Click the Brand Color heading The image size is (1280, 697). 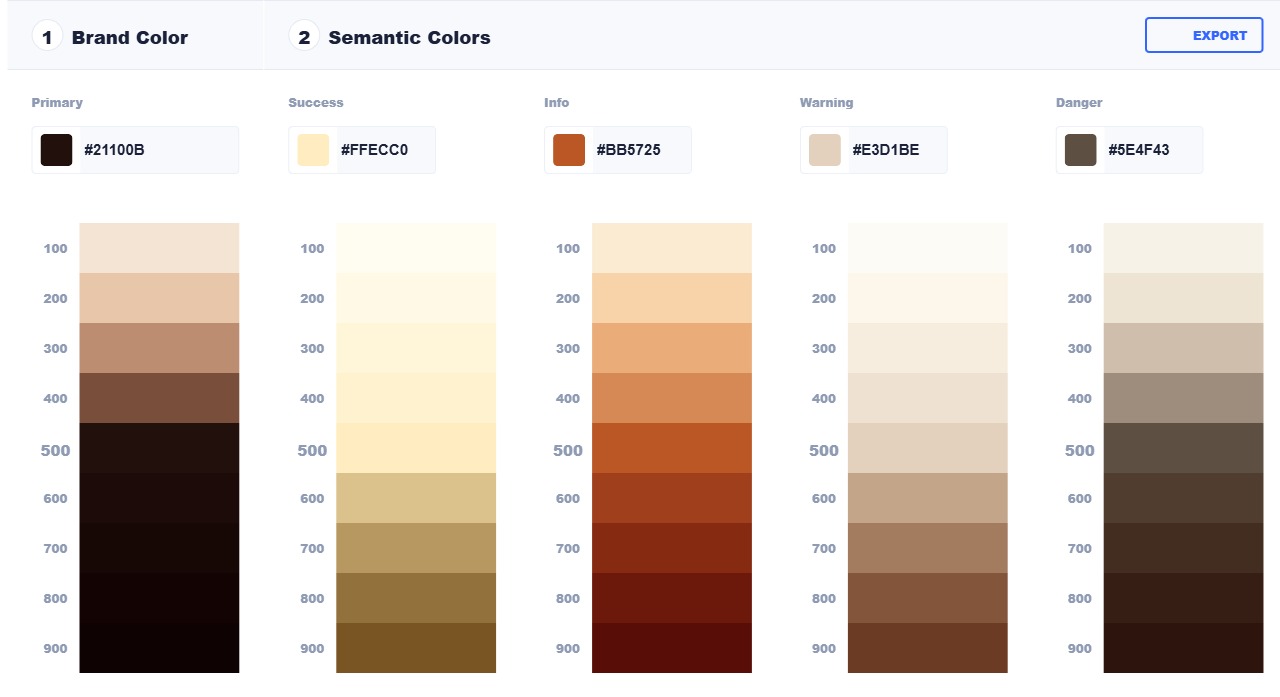129,37
